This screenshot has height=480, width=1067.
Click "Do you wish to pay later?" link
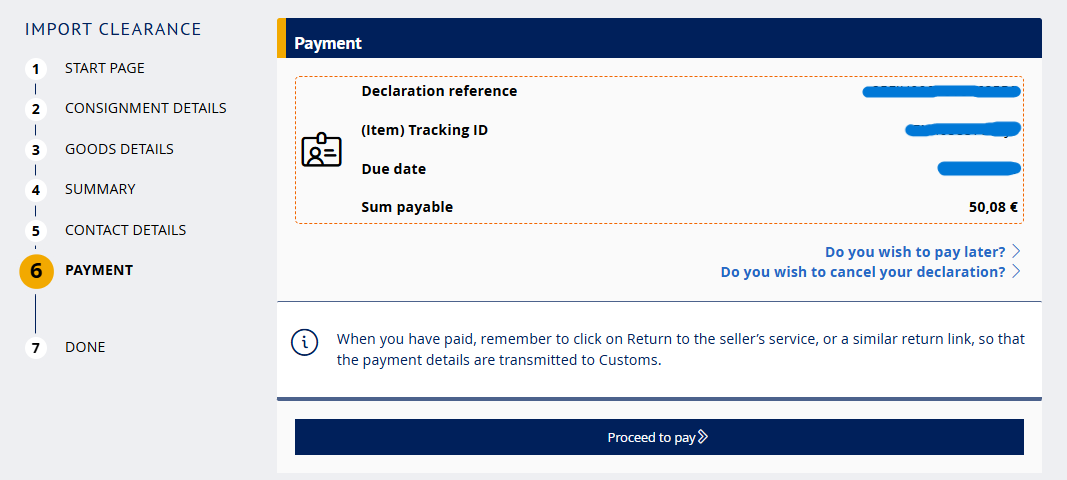[x=914, y=251]
